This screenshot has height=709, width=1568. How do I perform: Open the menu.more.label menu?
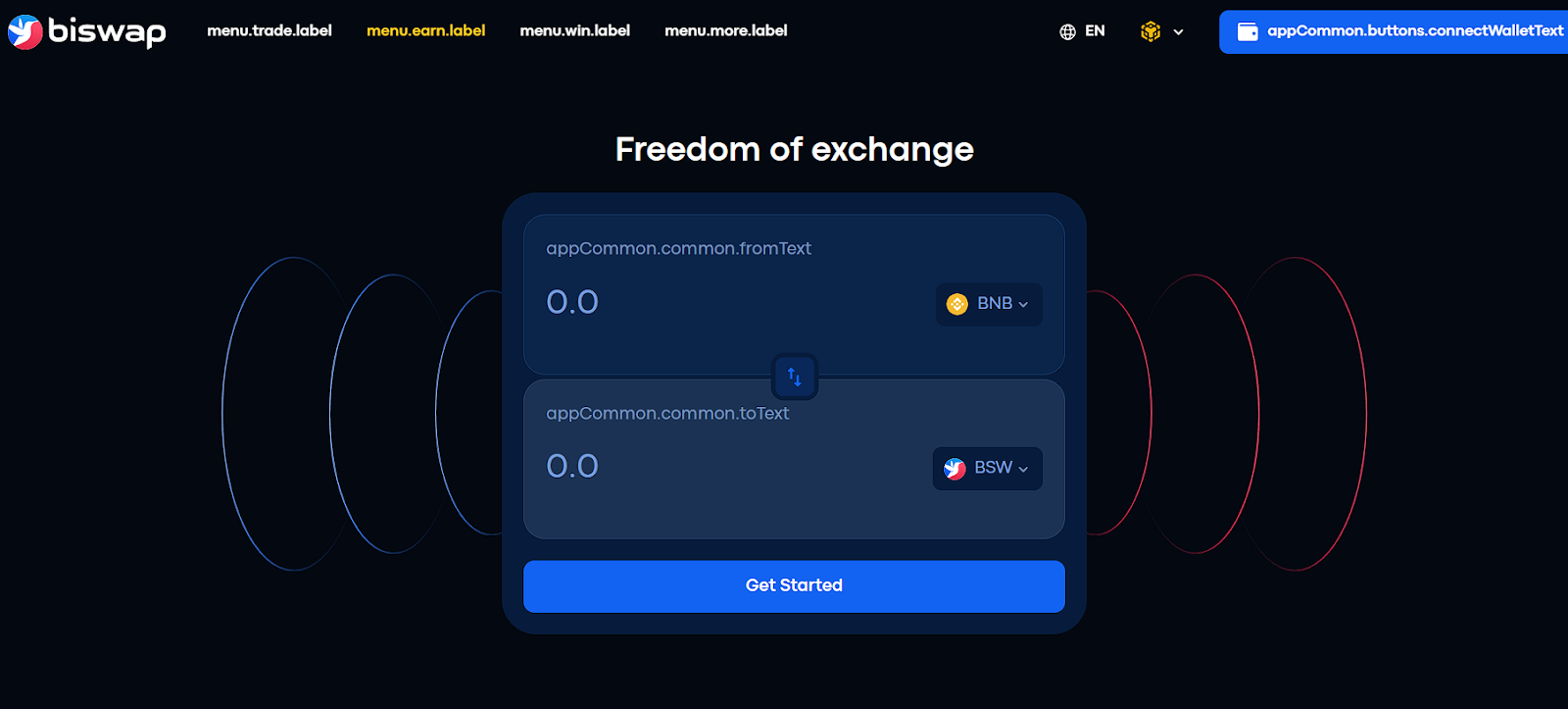(x=725, y=30)
